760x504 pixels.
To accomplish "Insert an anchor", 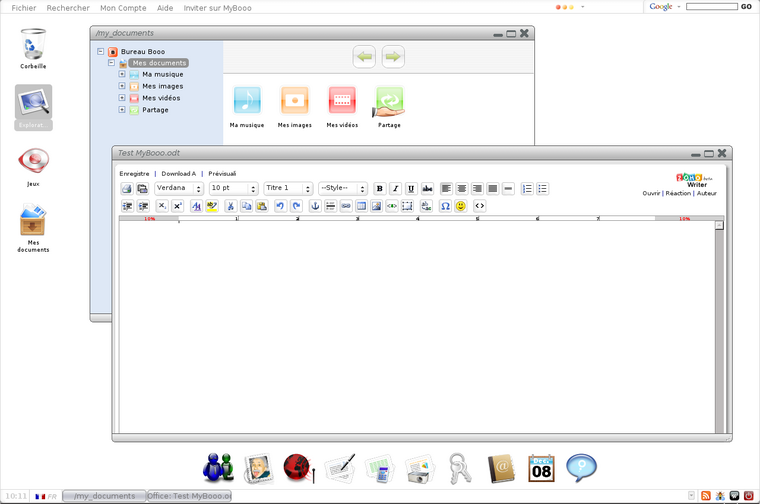I will (x=315, y=206).
